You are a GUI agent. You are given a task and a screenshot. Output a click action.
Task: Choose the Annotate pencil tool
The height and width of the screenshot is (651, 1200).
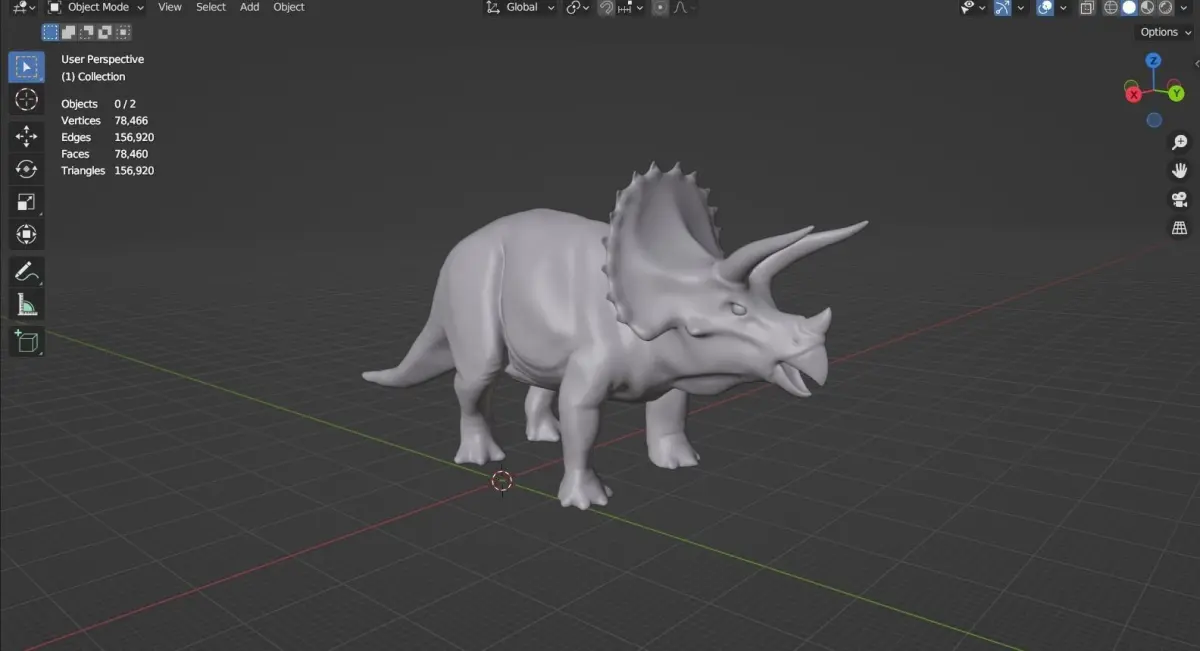coord(26,272)
